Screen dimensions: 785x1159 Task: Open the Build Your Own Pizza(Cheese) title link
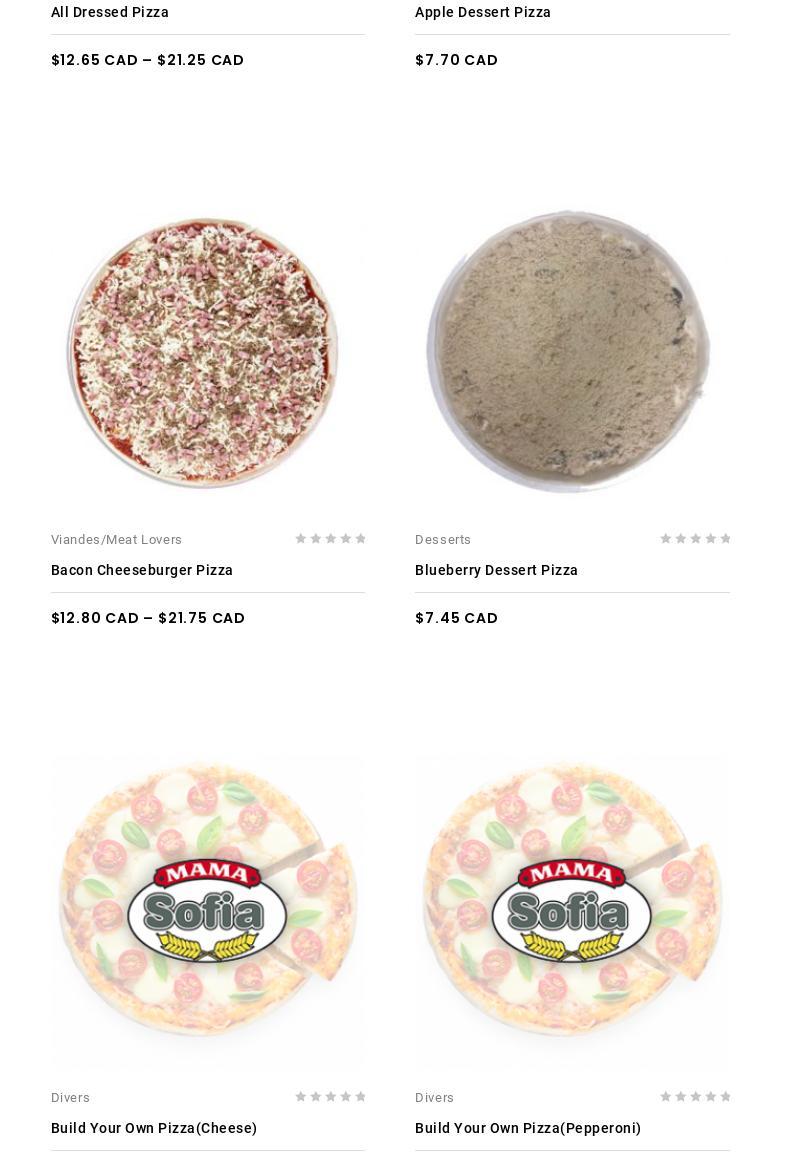coord(154,1128)
